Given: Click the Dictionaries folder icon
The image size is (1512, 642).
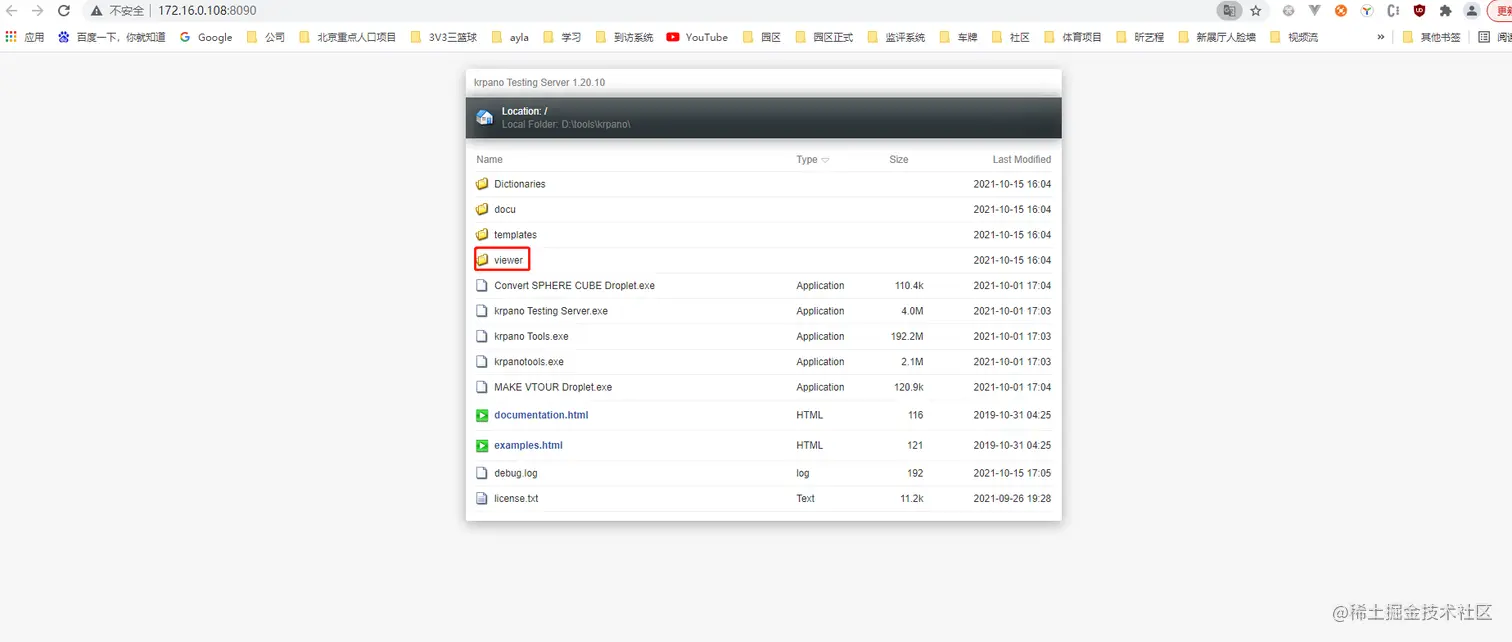Looking at the screenshot, I should coord(482,184).
